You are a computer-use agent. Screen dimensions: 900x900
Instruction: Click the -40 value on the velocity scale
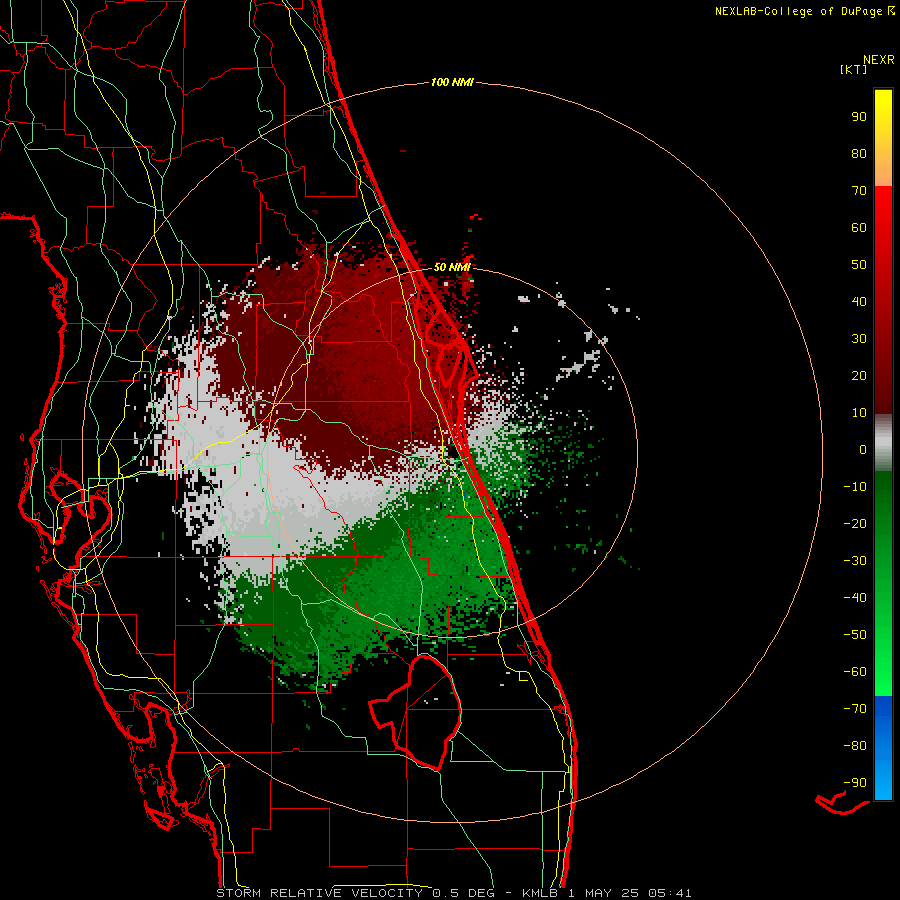[x=855, y=598]
